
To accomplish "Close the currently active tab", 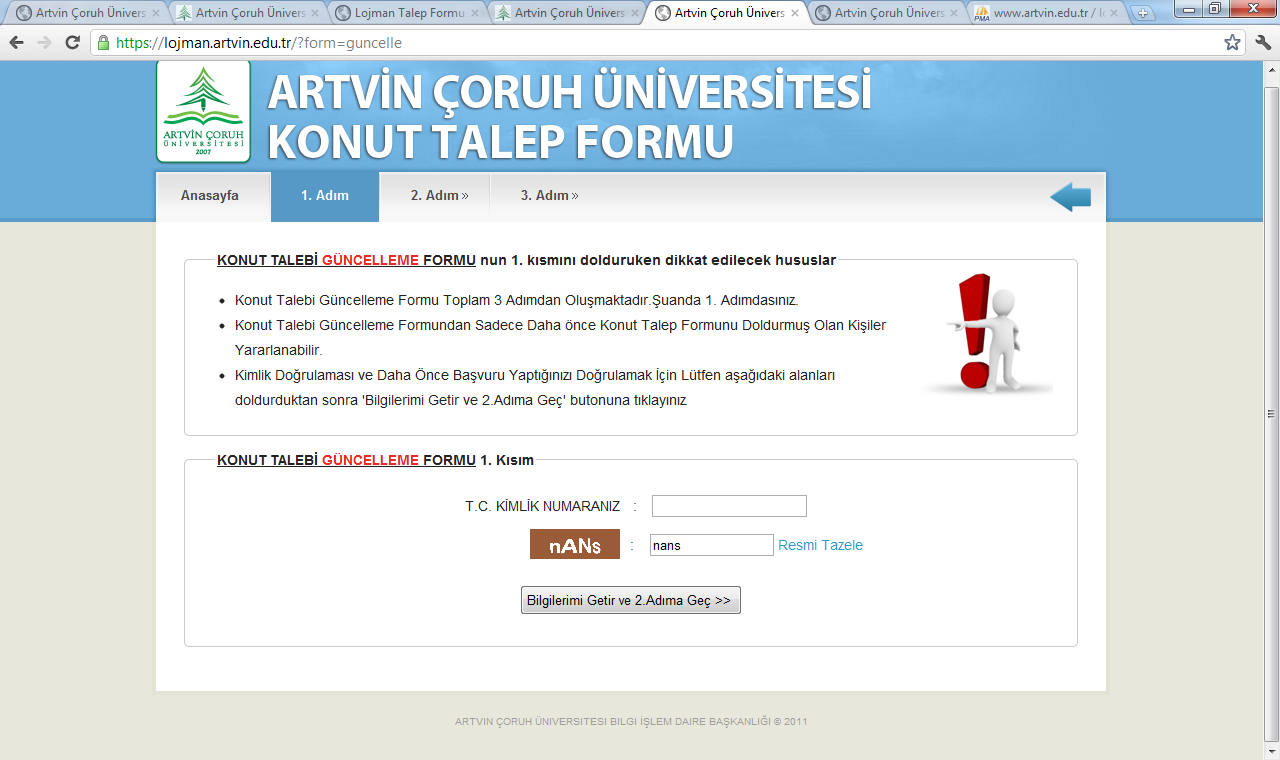I will tap(795, 14).
